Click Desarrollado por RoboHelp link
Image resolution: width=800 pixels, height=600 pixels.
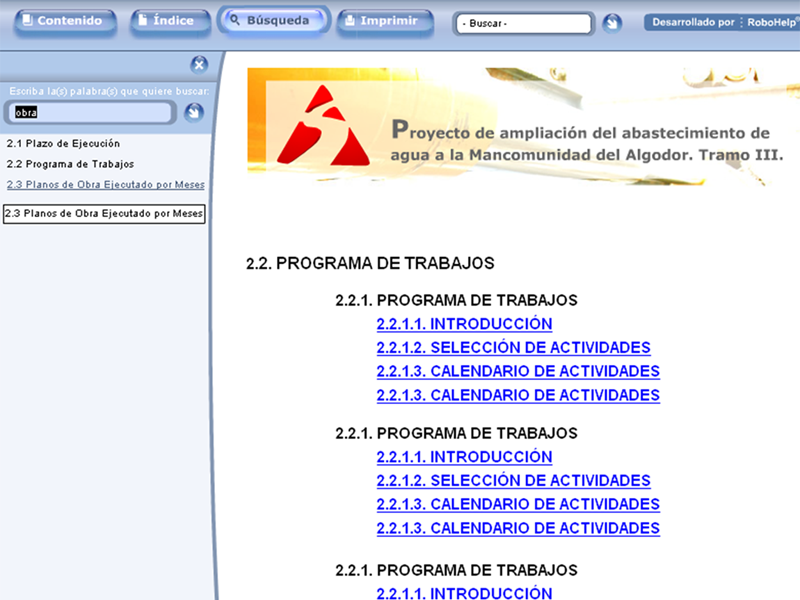(722, 22)
